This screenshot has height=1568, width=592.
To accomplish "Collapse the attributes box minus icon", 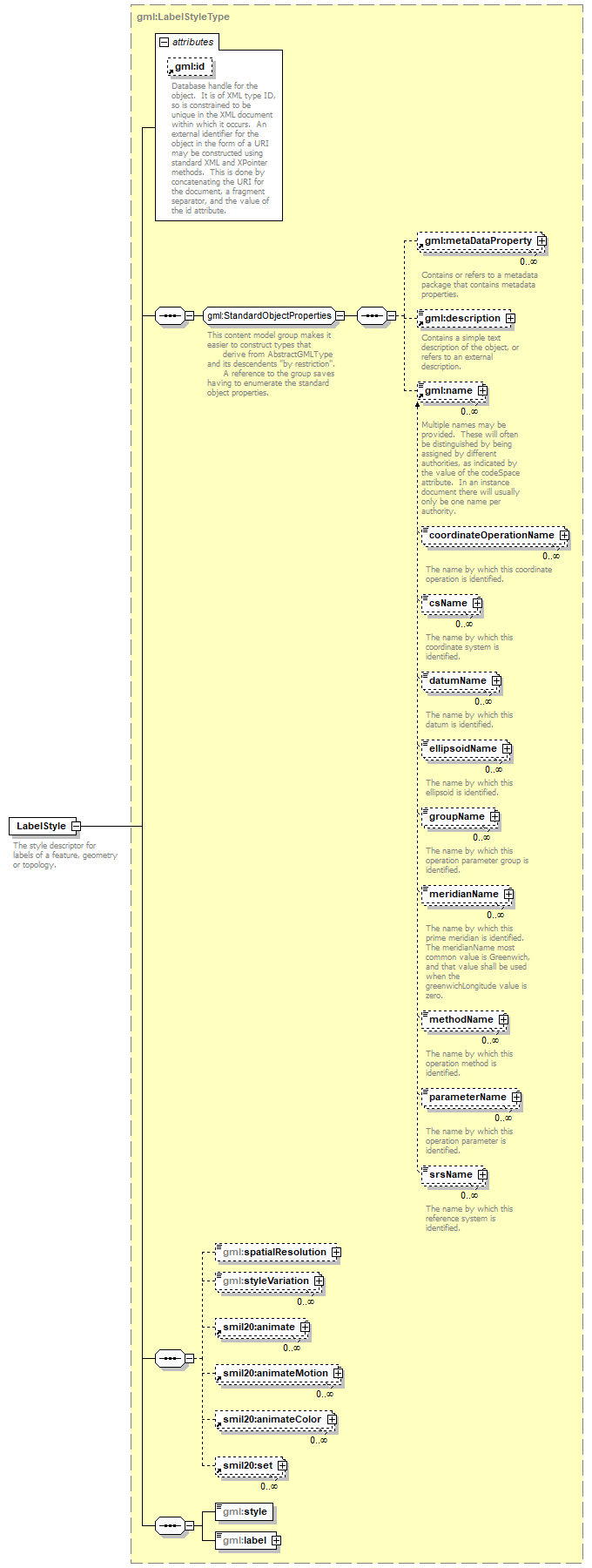I will point(164,42).
